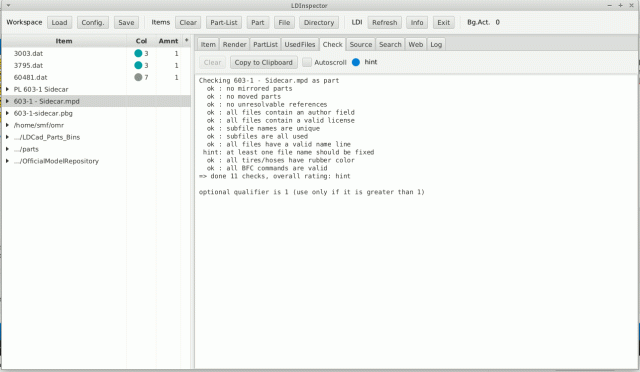Viewport: 640px width, 372px height.
Task: Open the Log tab
Action: pyautogui.click(x=436, y=45)
